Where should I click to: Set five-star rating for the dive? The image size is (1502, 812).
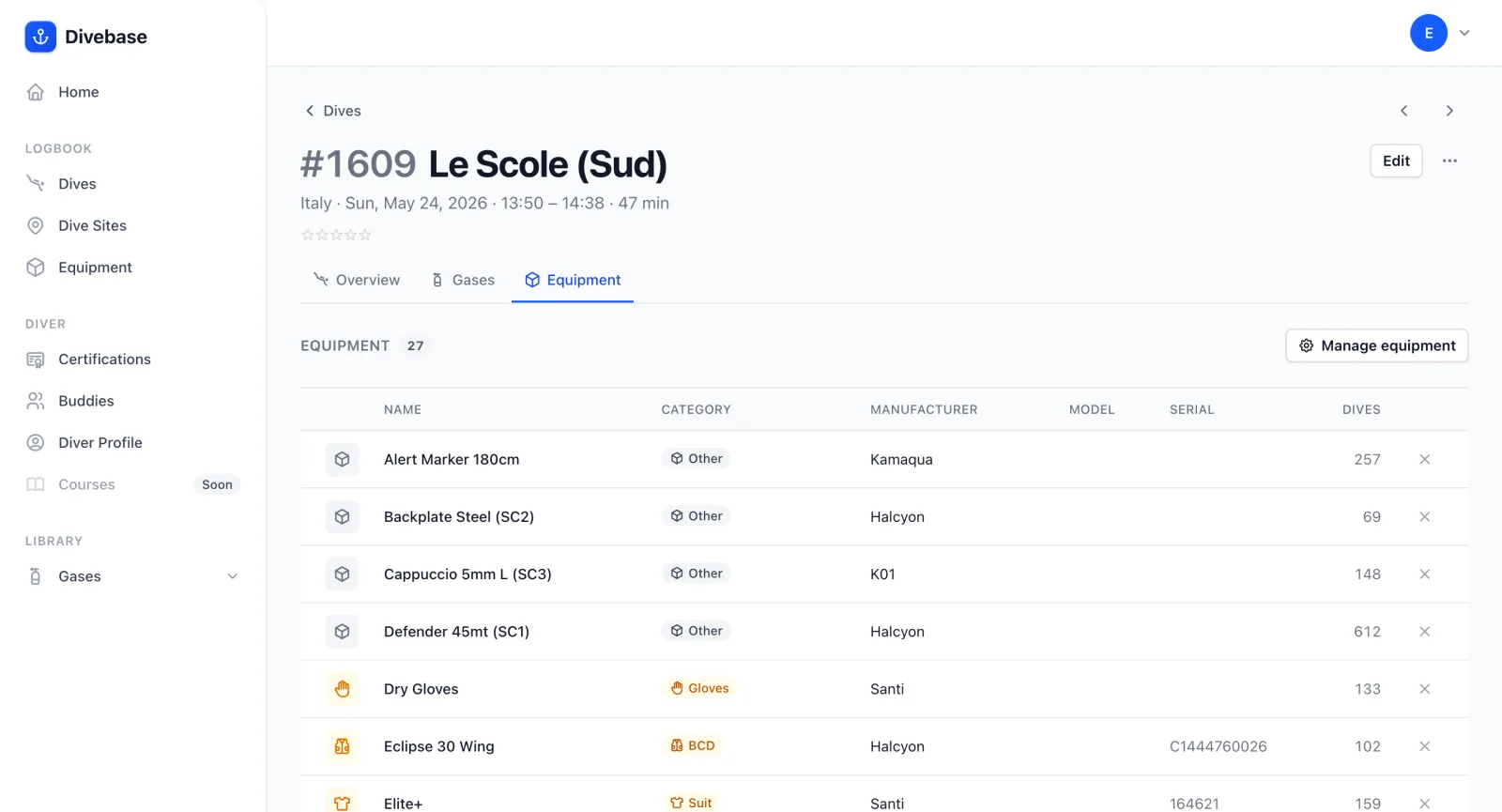(x=366, y=235)
